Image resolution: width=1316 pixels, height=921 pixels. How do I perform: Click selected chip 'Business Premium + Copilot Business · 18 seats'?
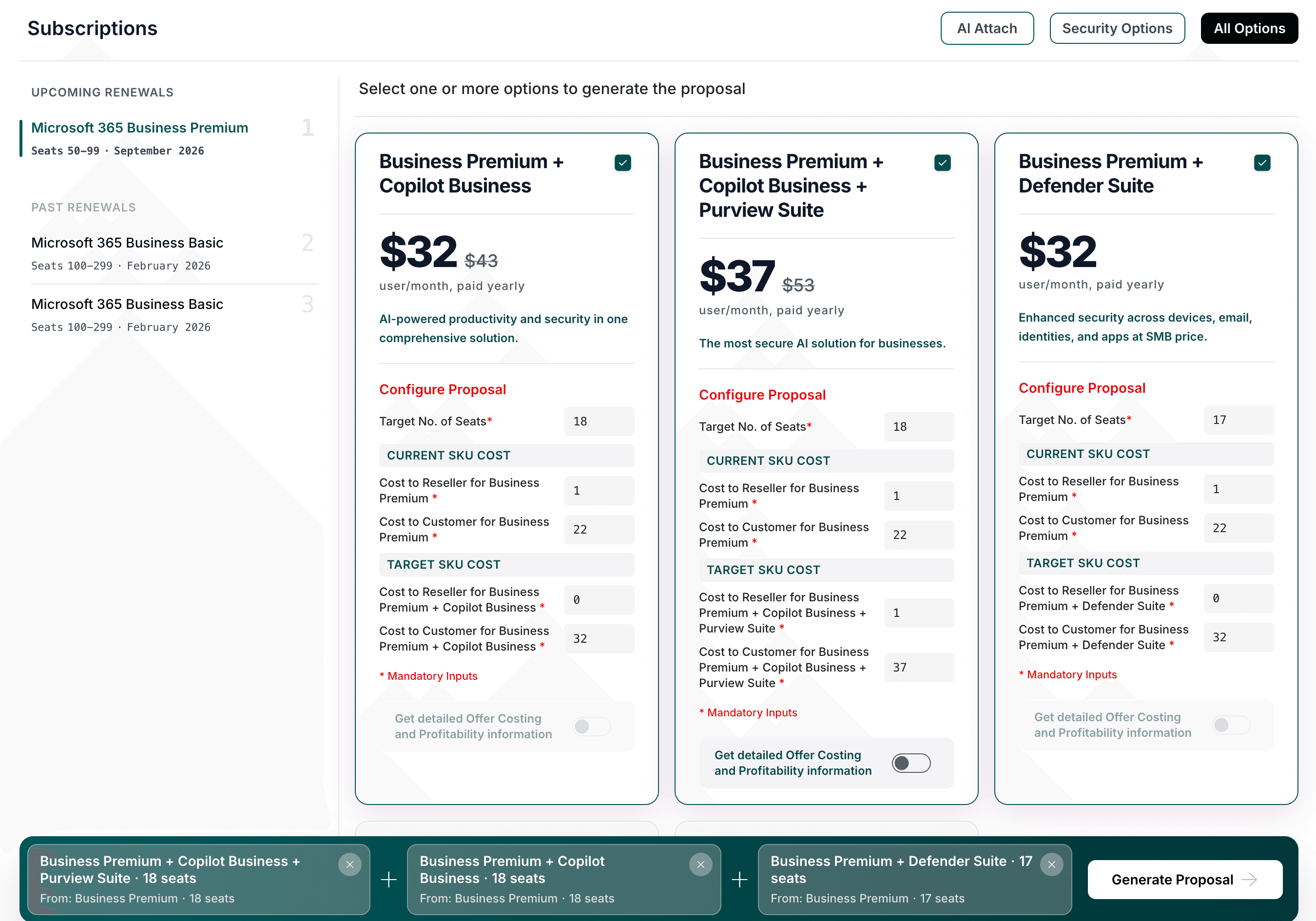tap(563, 879)
